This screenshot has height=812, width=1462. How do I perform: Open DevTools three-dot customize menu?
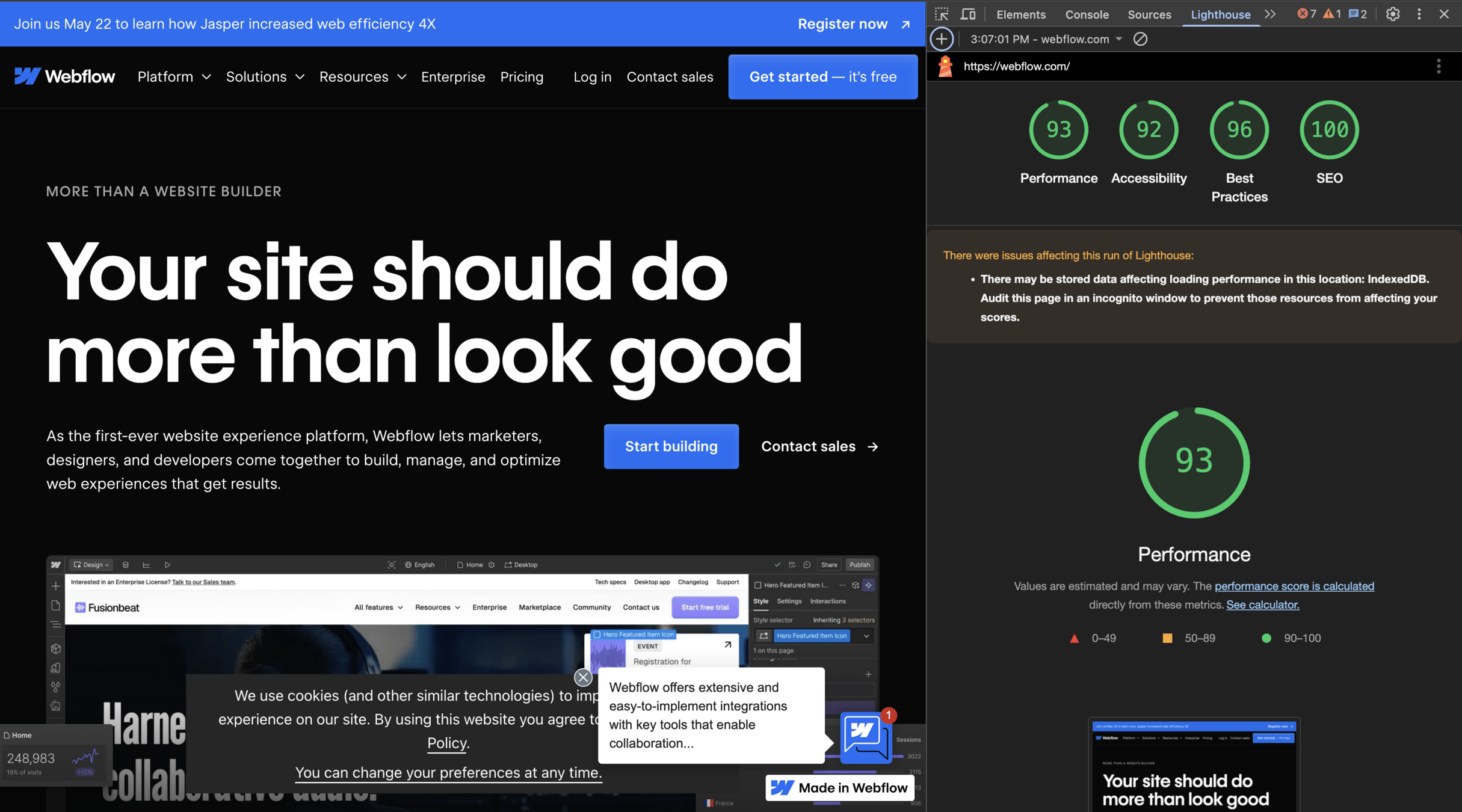(x=1419, y=14)
